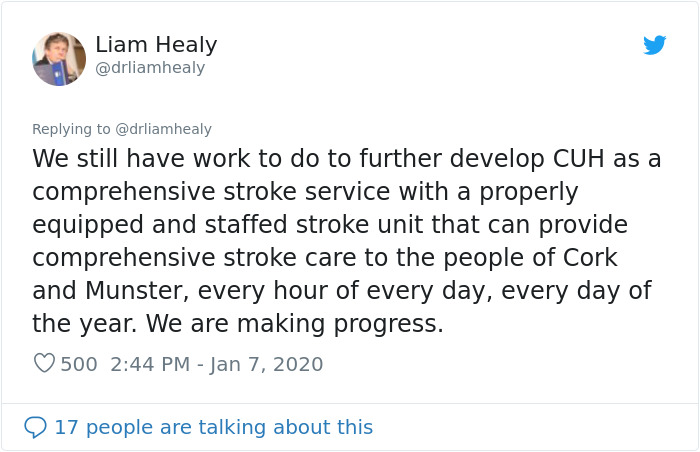Image resolution: width=700 pixels, height=452 pixels.
Task: Open '17 people are talking about this'
Action: (214, 427)
